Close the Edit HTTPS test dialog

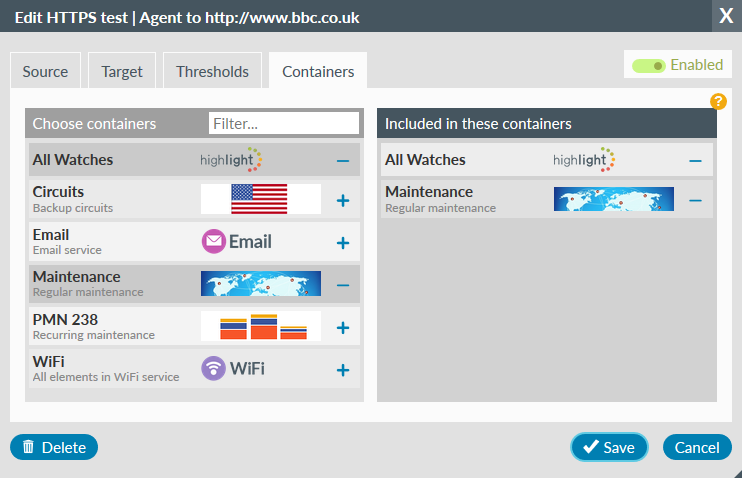[725, 16]
